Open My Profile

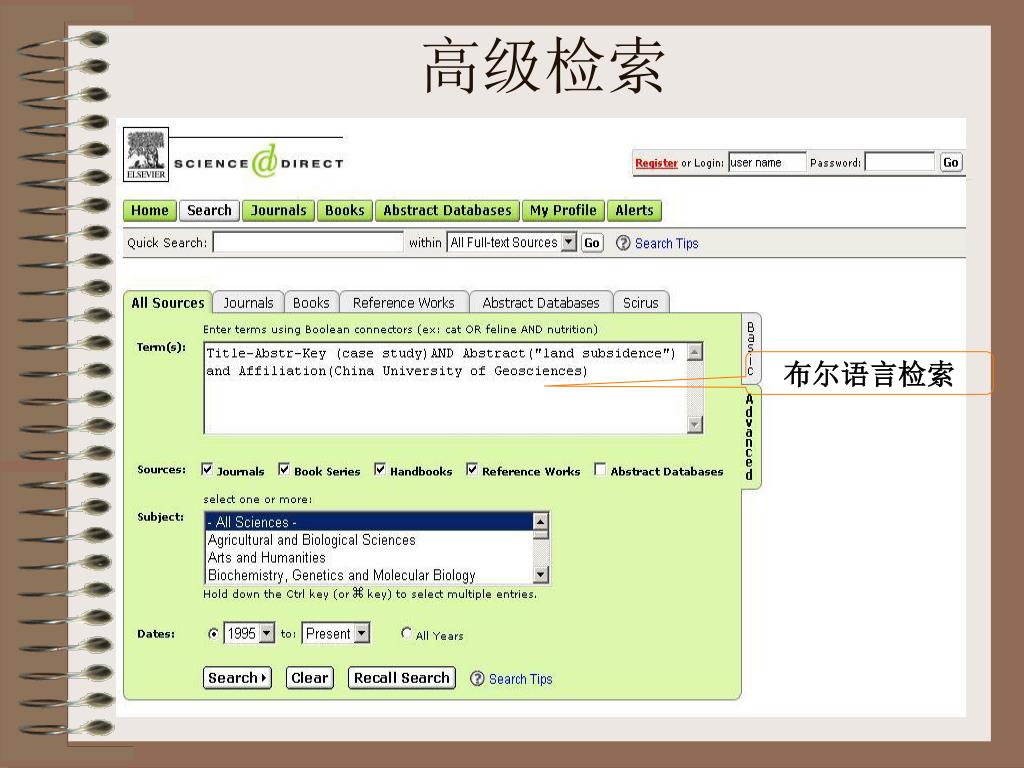pyautogui.click(x=563, y=210)
